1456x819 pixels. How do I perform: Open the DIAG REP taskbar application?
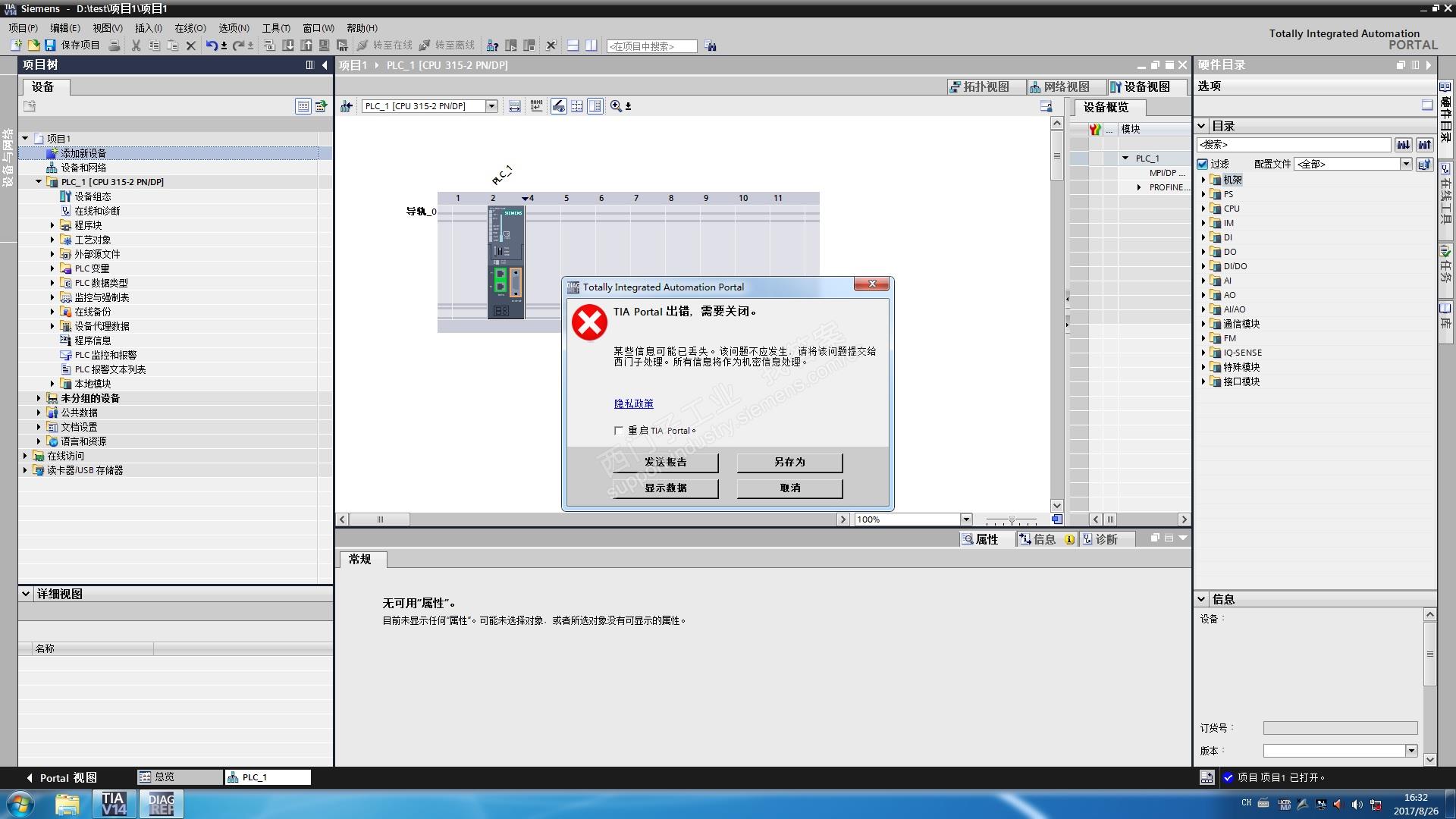[161, 804]
